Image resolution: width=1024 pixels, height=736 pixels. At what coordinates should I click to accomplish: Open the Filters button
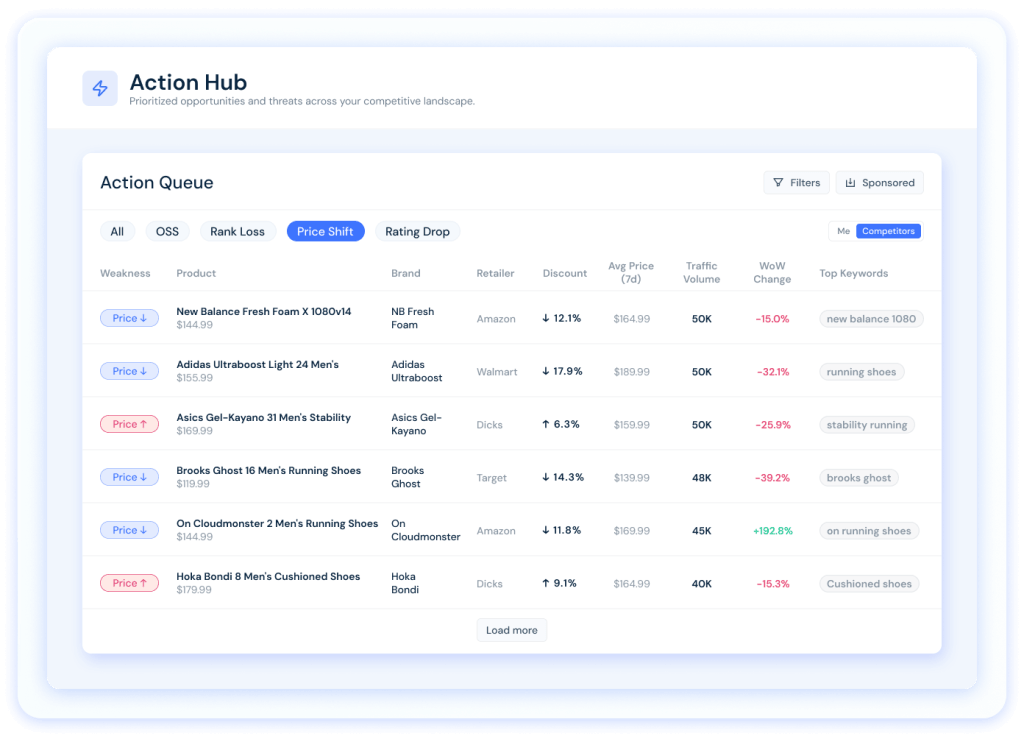click(796, 183)
